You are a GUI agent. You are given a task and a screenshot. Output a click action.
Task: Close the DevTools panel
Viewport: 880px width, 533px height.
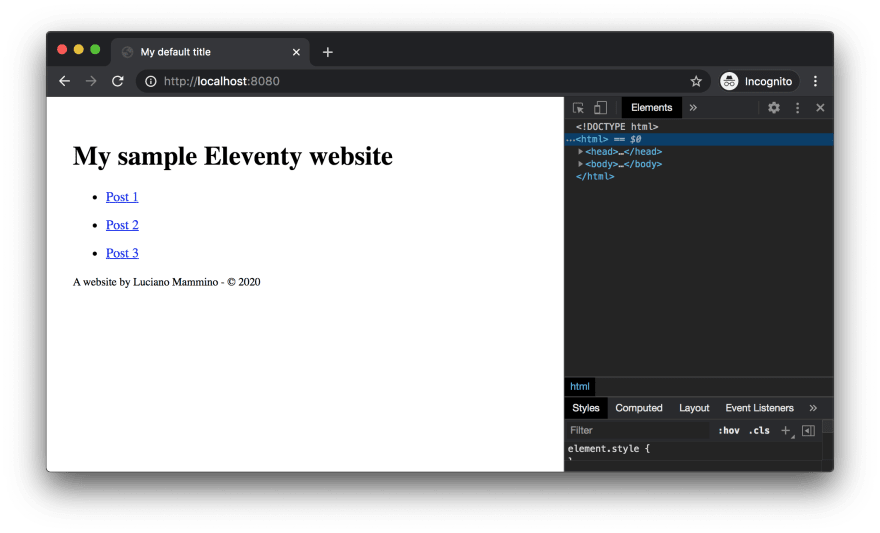tap(820, 108)
